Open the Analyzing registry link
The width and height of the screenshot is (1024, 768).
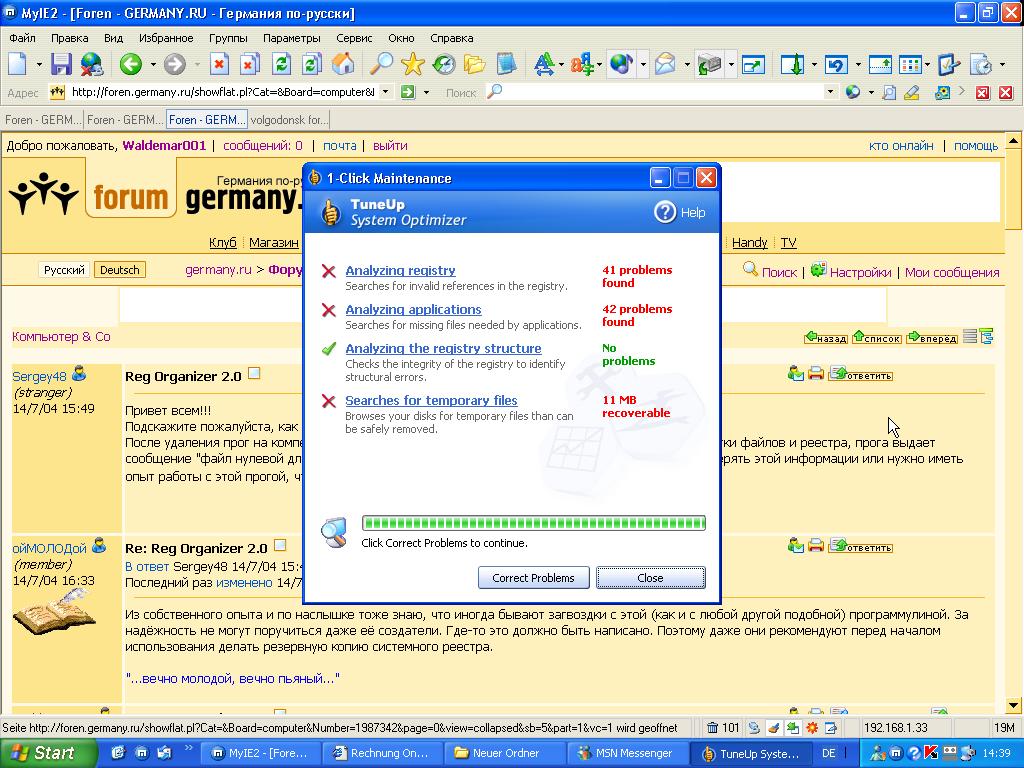pos(400,270)
